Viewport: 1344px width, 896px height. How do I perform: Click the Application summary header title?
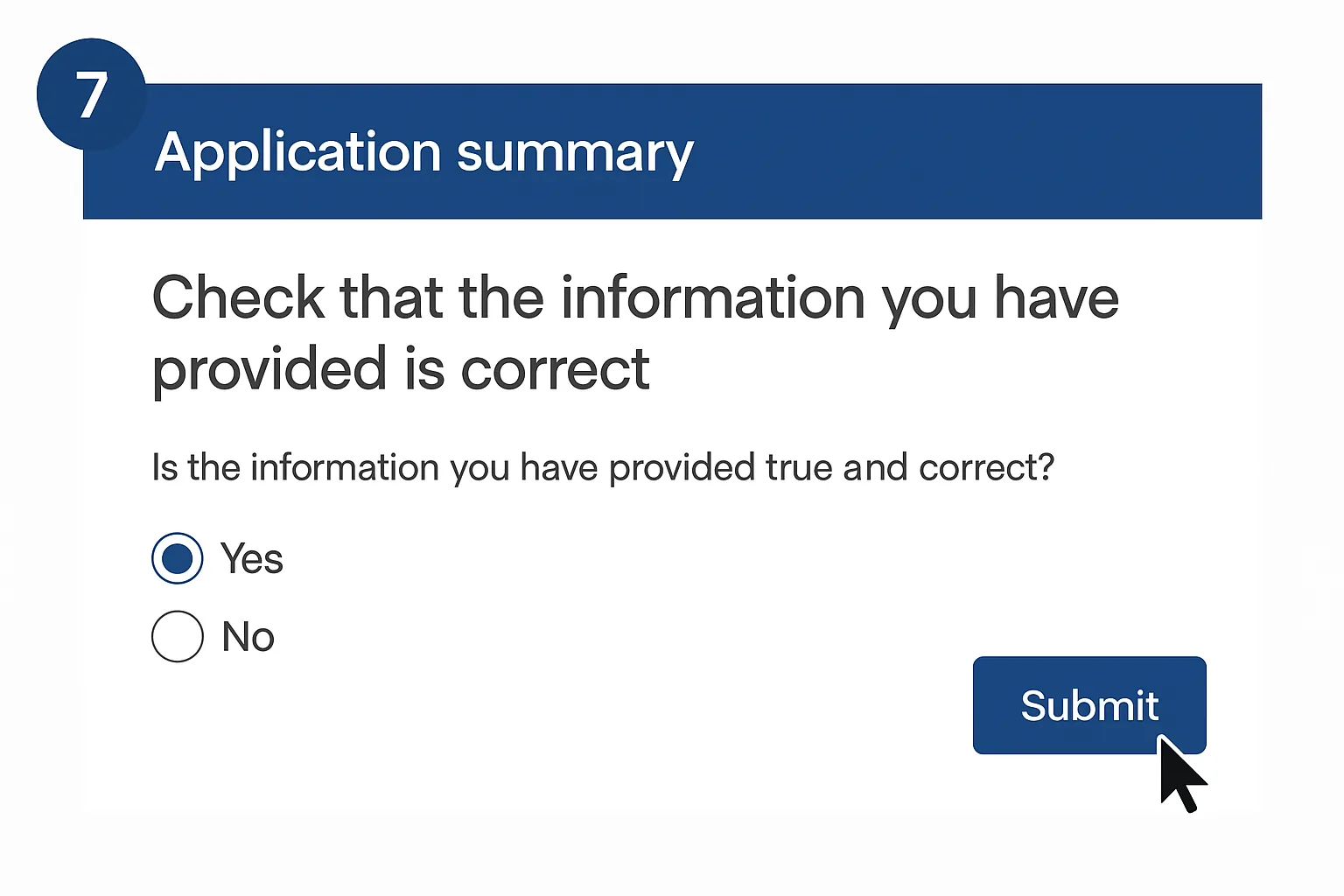[x=423, y=153]
